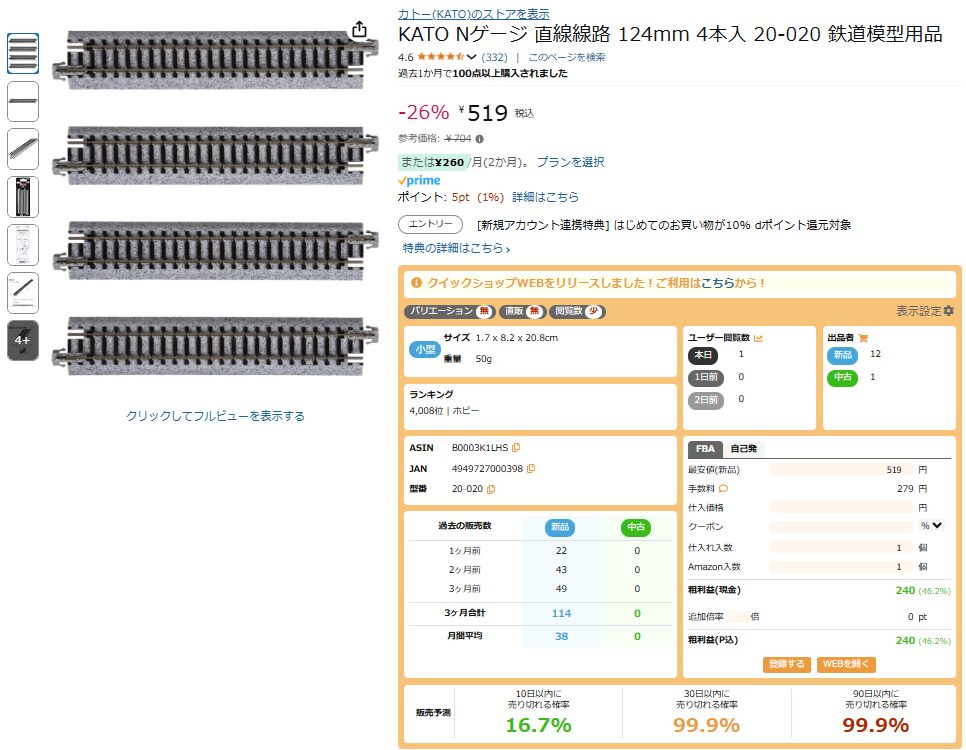Click the 月間平均 value 38

click(561, 636)
